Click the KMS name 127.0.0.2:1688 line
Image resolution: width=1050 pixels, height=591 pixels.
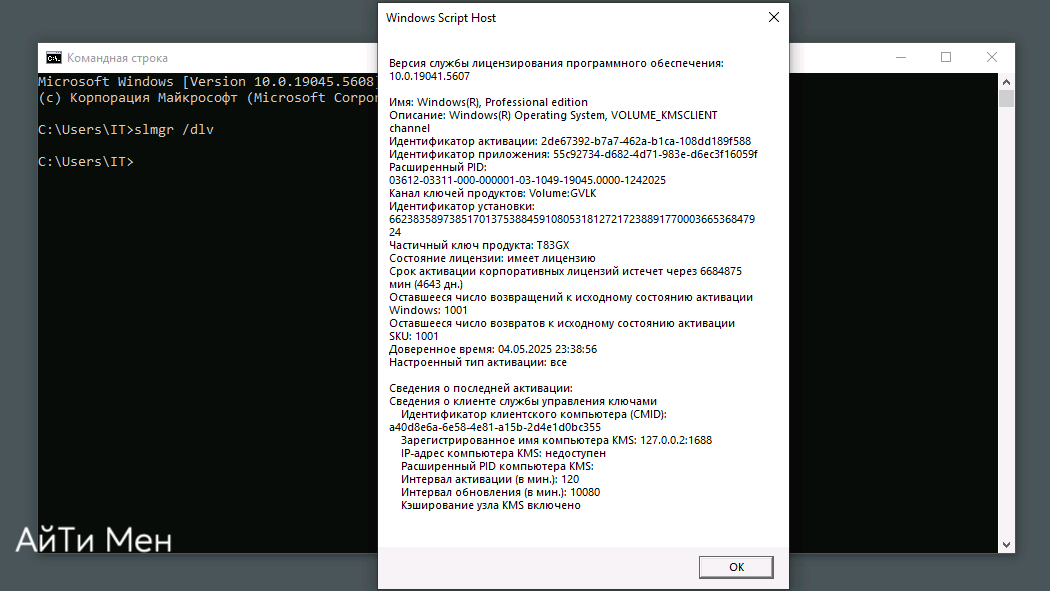coord(556,440)
